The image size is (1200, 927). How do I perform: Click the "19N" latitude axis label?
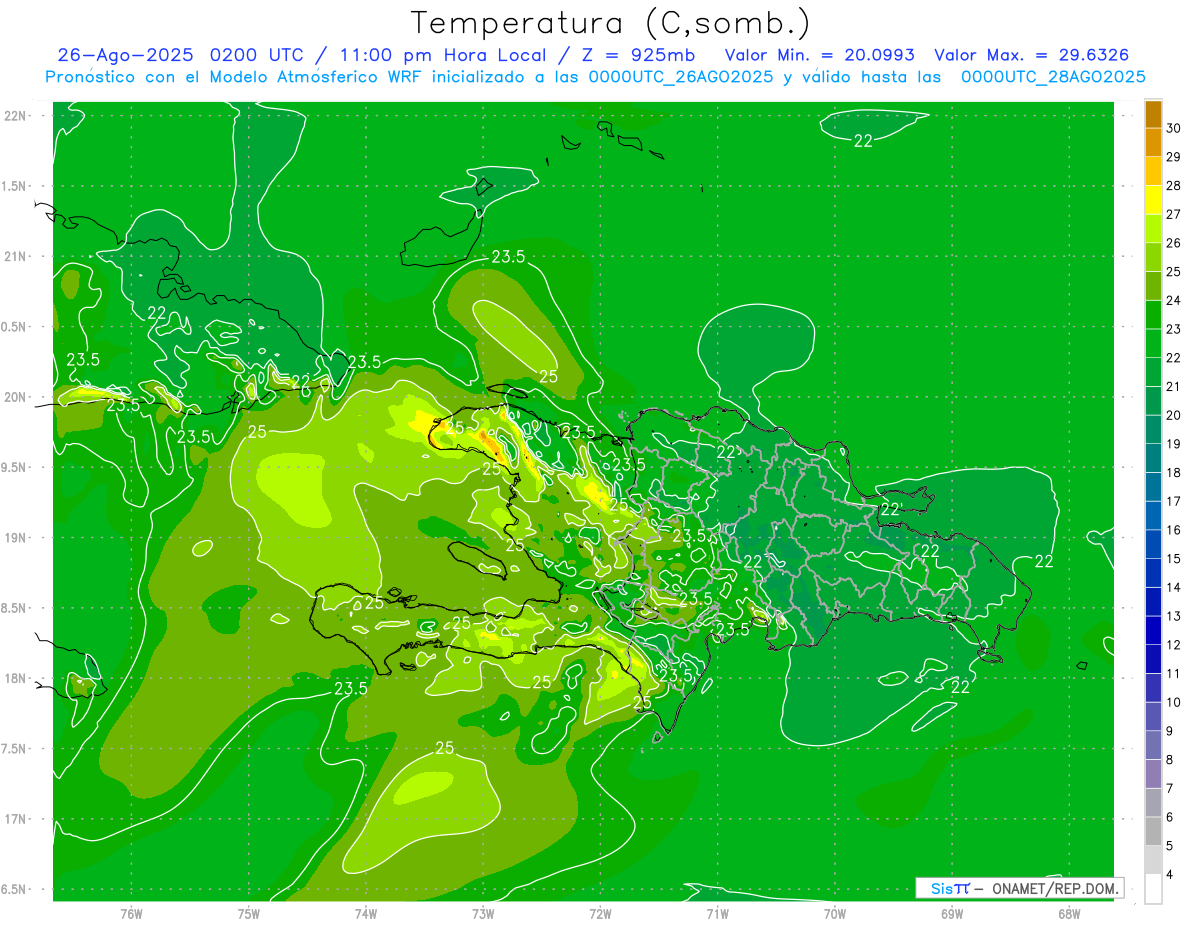[x=17, y=538]
